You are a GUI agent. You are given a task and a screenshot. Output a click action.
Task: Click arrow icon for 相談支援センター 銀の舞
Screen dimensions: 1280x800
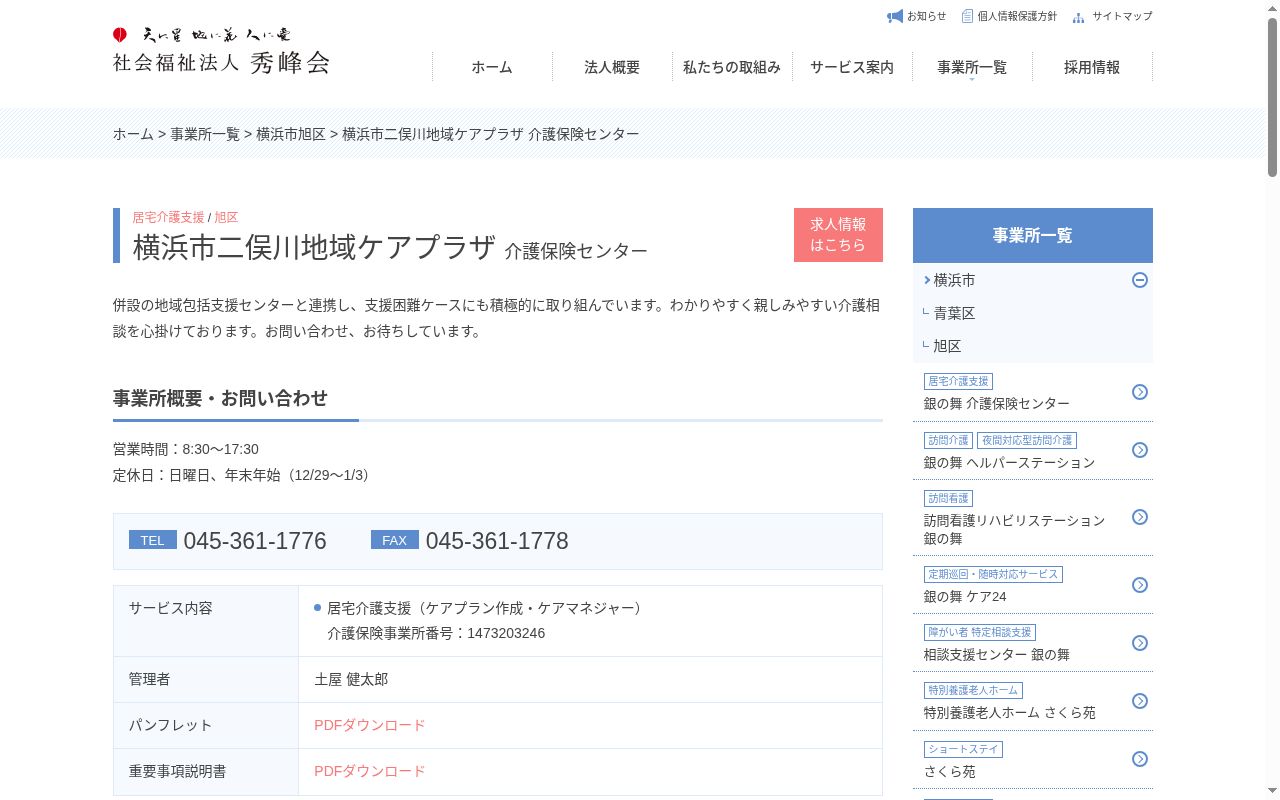1140,643
